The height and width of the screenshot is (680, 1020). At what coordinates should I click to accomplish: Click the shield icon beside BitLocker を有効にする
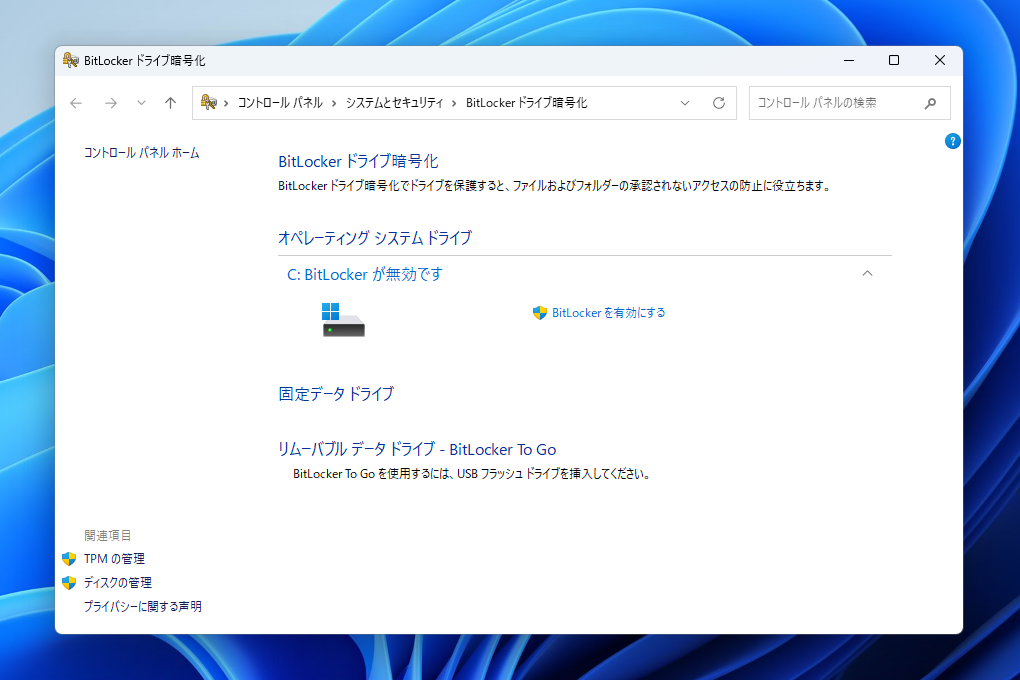coord(540,312)
